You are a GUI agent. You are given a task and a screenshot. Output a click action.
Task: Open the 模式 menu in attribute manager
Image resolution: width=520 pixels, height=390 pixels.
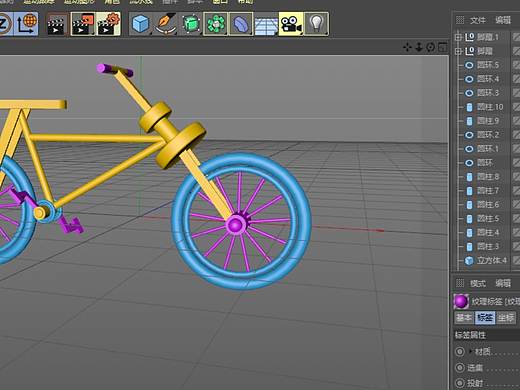click(478, 283)
